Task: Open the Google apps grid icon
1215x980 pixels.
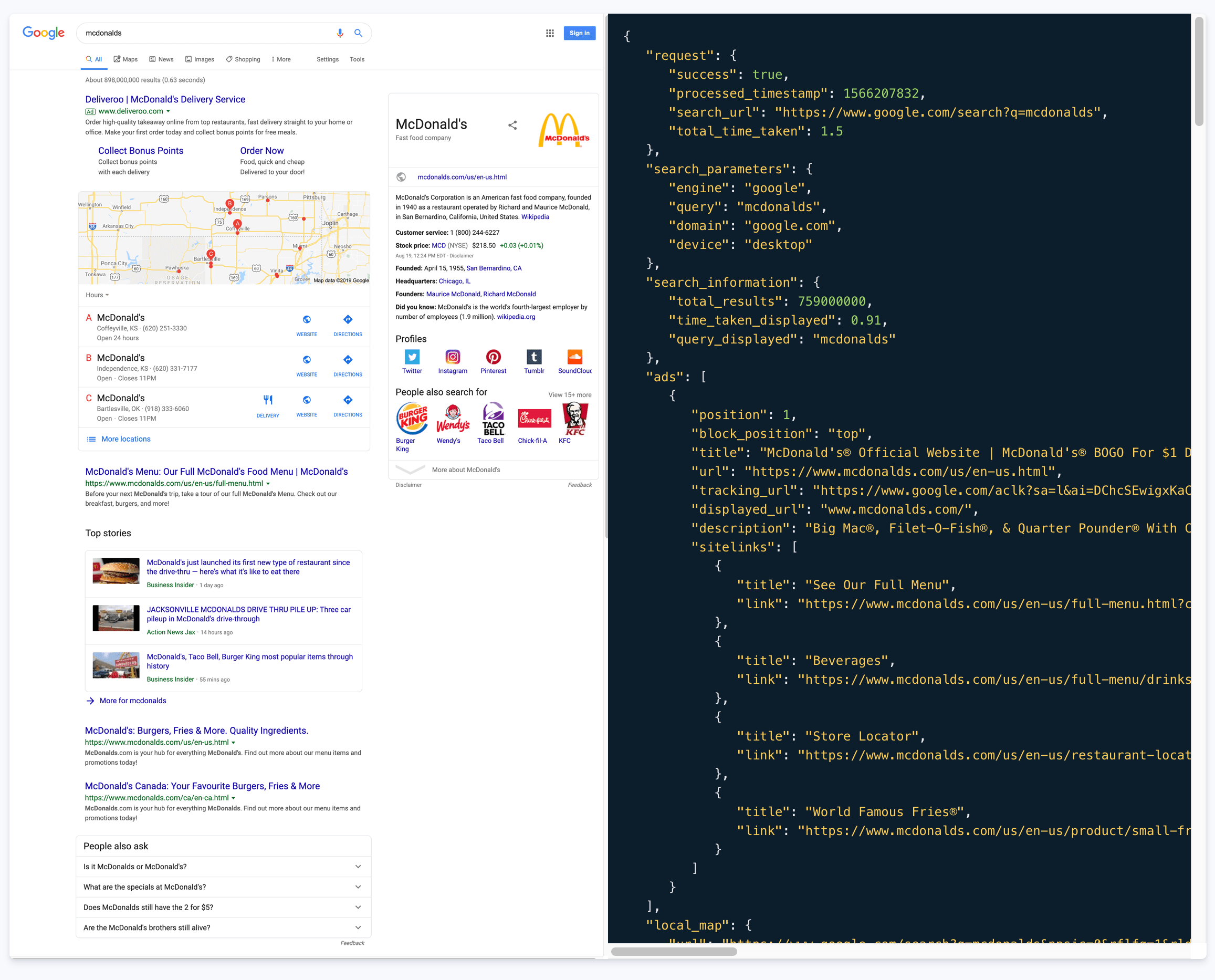Action: pyautogui.click(x=550, y=33)
